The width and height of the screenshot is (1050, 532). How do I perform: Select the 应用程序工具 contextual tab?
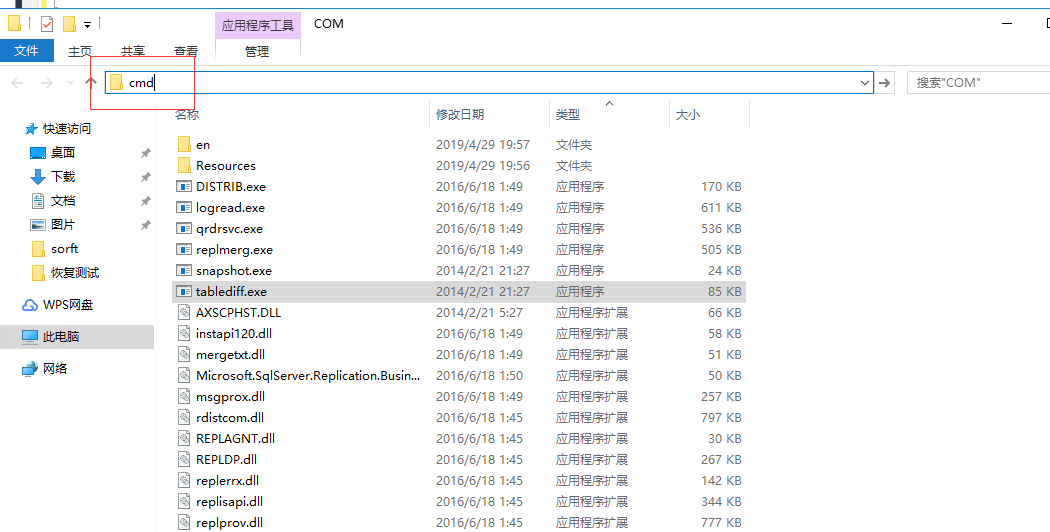click(x=258, y=25)
